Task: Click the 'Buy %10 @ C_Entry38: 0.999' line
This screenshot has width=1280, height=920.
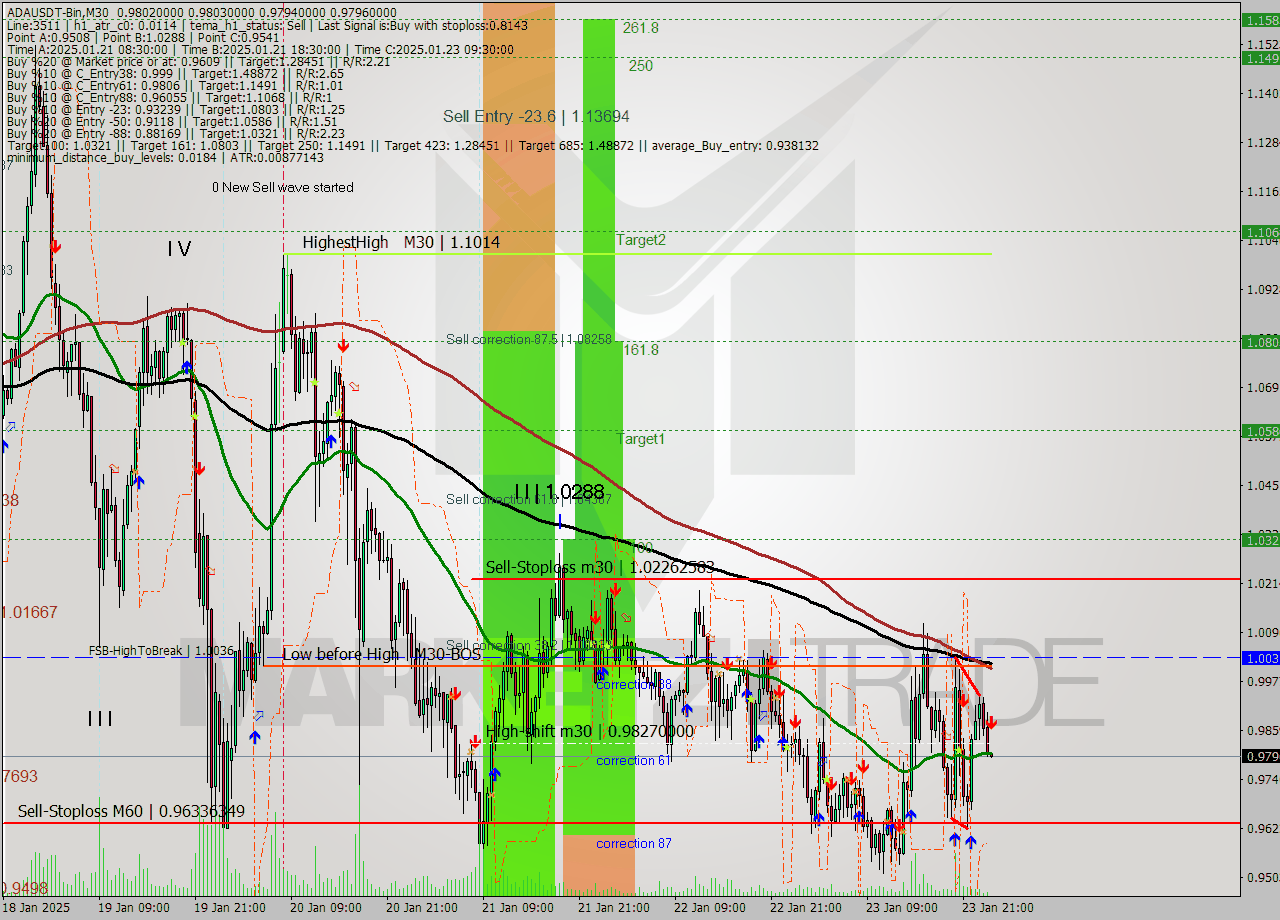Action: pyautogui.click(x=174, y=73)
